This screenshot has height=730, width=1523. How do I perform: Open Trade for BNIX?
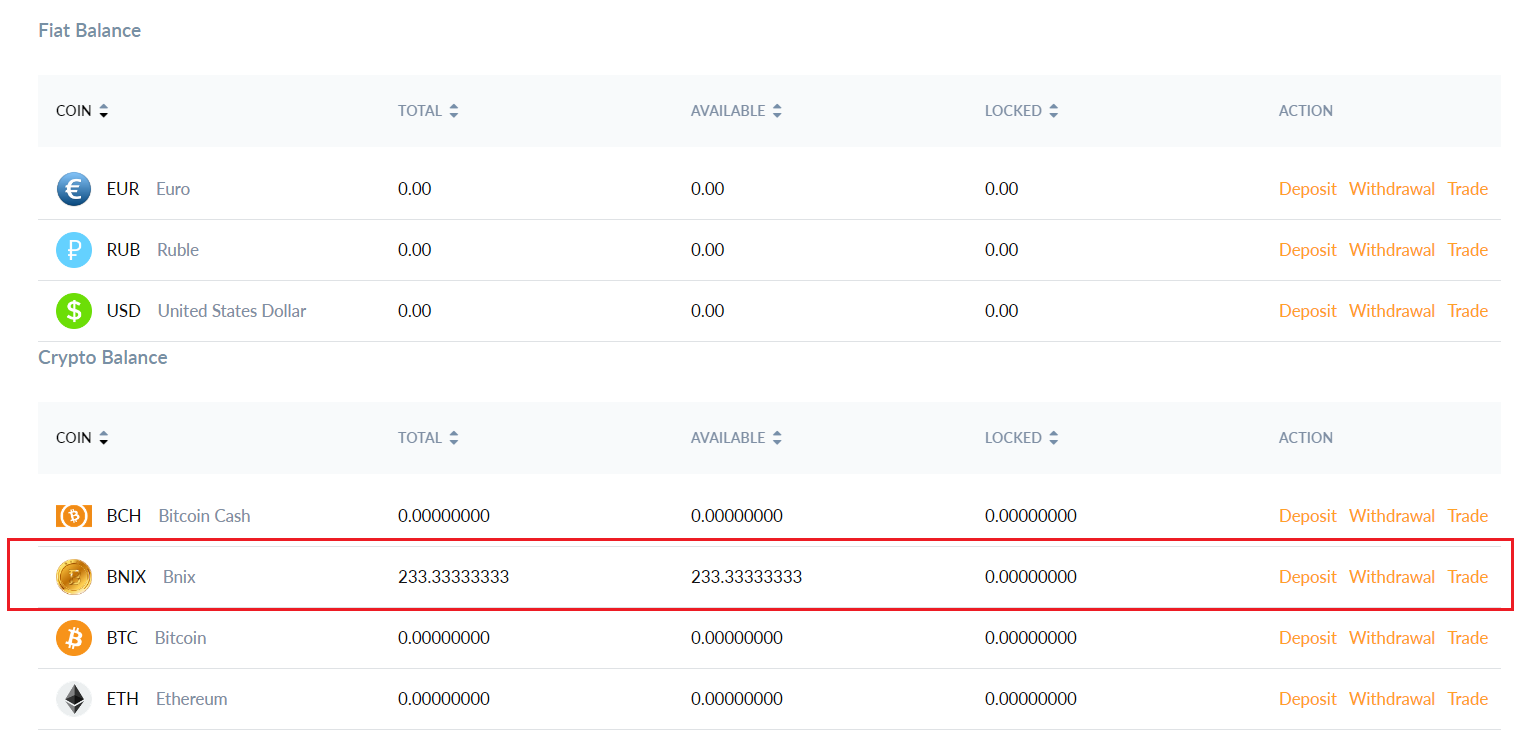click(1468, 577)
